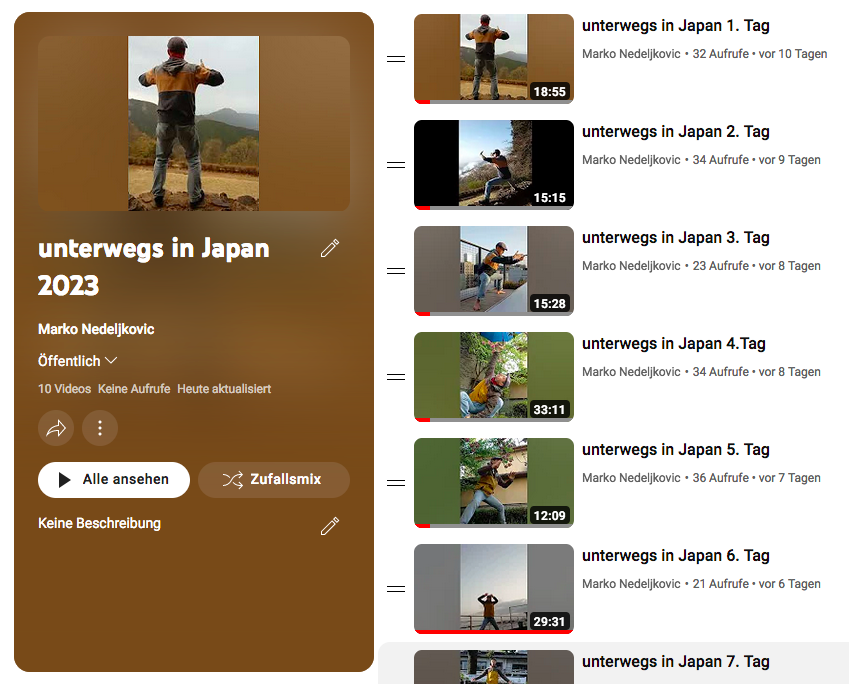Click channel name under Japan 1. Tag

[x=631, y=54]
